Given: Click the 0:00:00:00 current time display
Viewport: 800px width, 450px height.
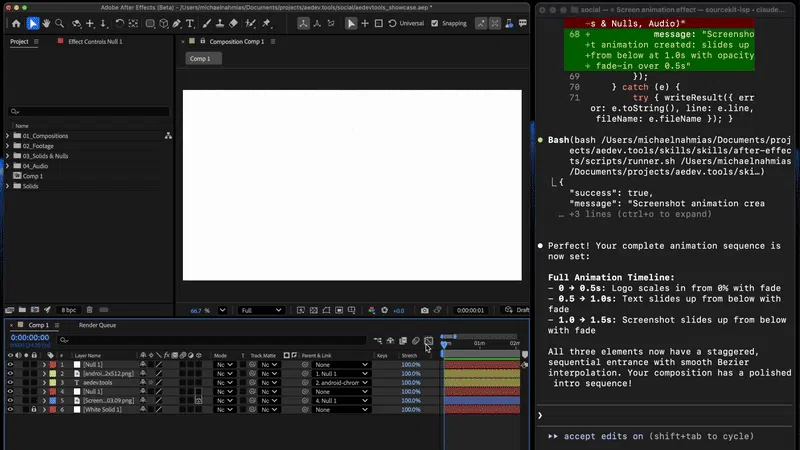Looking at the screenshot, I should point(30,338).
